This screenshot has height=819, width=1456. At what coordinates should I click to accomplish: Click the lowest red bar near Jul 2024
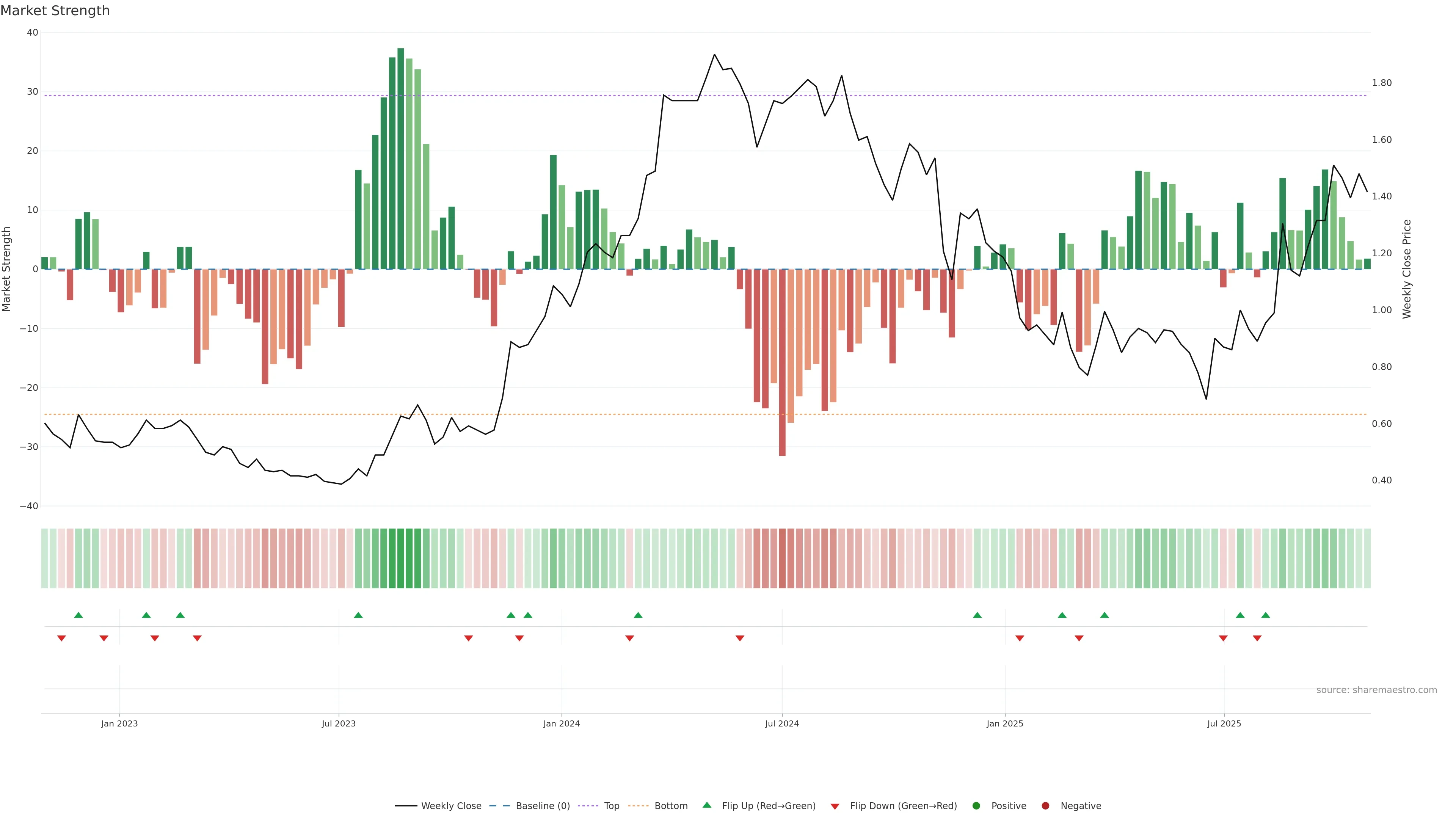click(782, 362)
